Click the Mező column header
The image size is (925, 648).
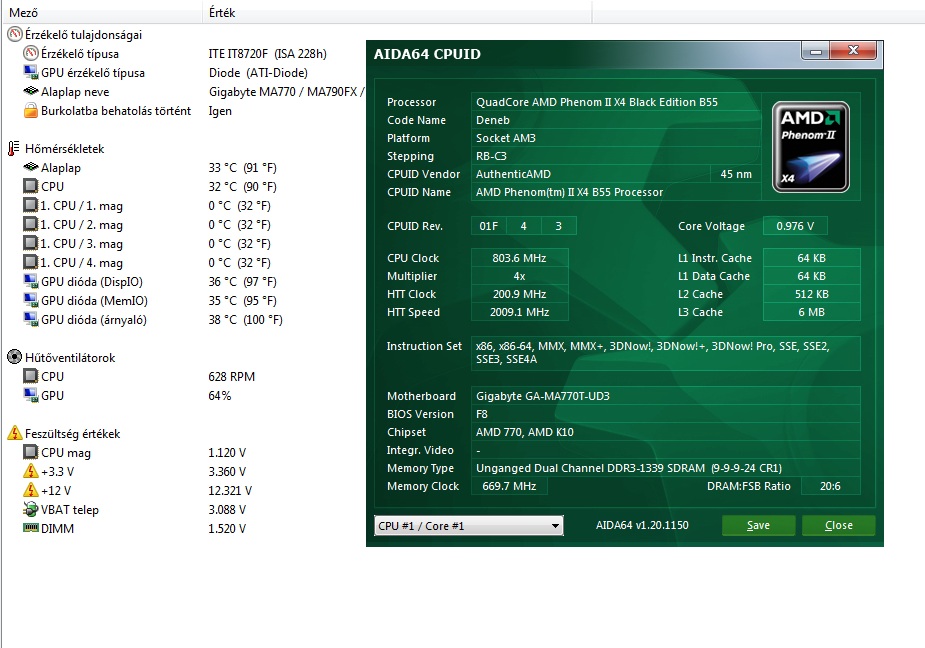coord(102,12)
